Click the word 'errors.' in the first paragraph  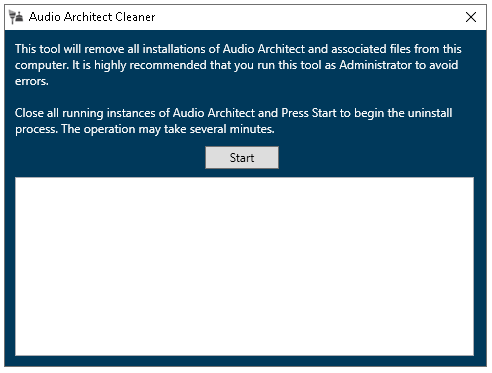tap(32, 81)
